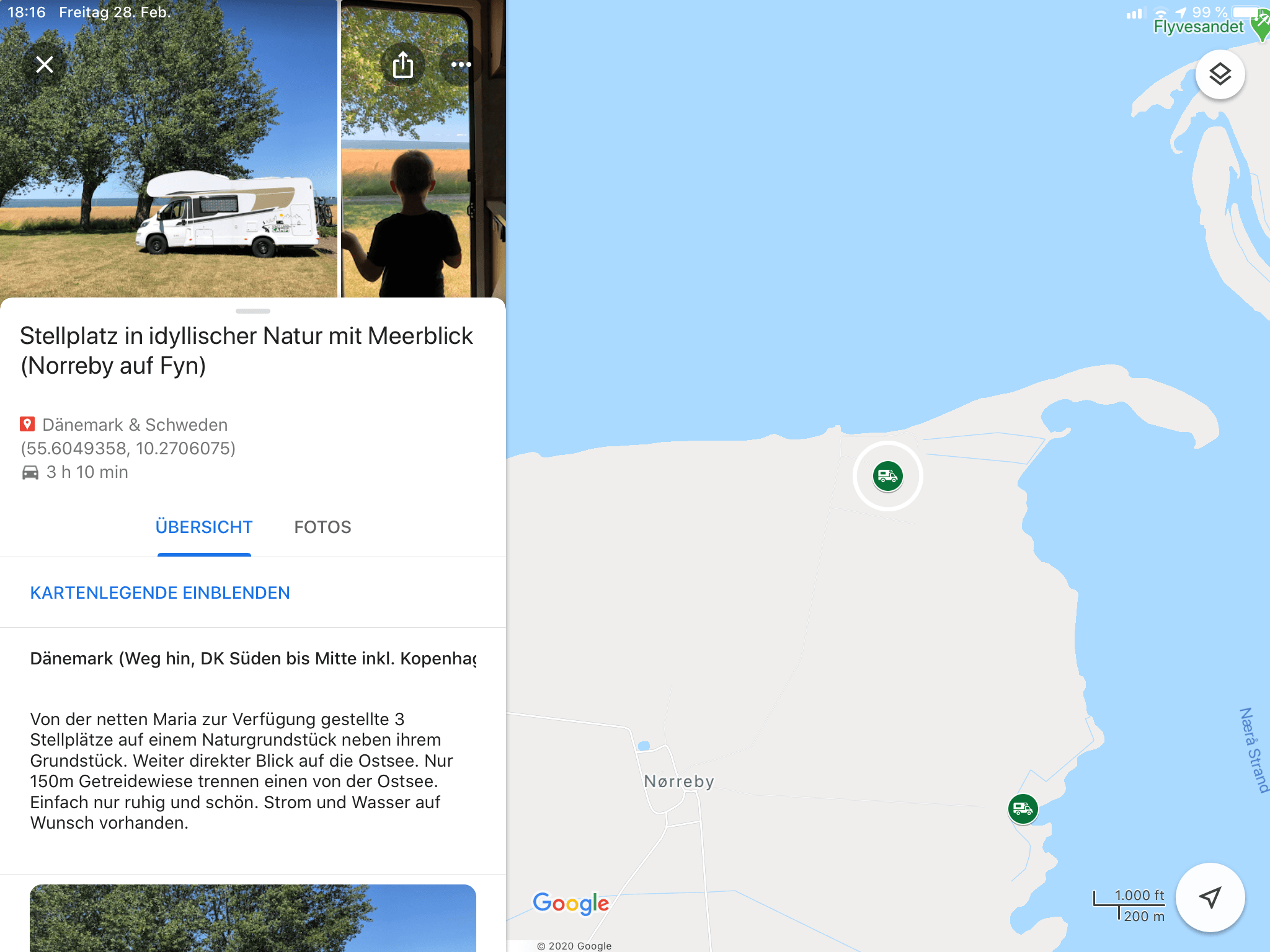
Task: Tap the 3 h 10 min driving time
Action: 87,472
